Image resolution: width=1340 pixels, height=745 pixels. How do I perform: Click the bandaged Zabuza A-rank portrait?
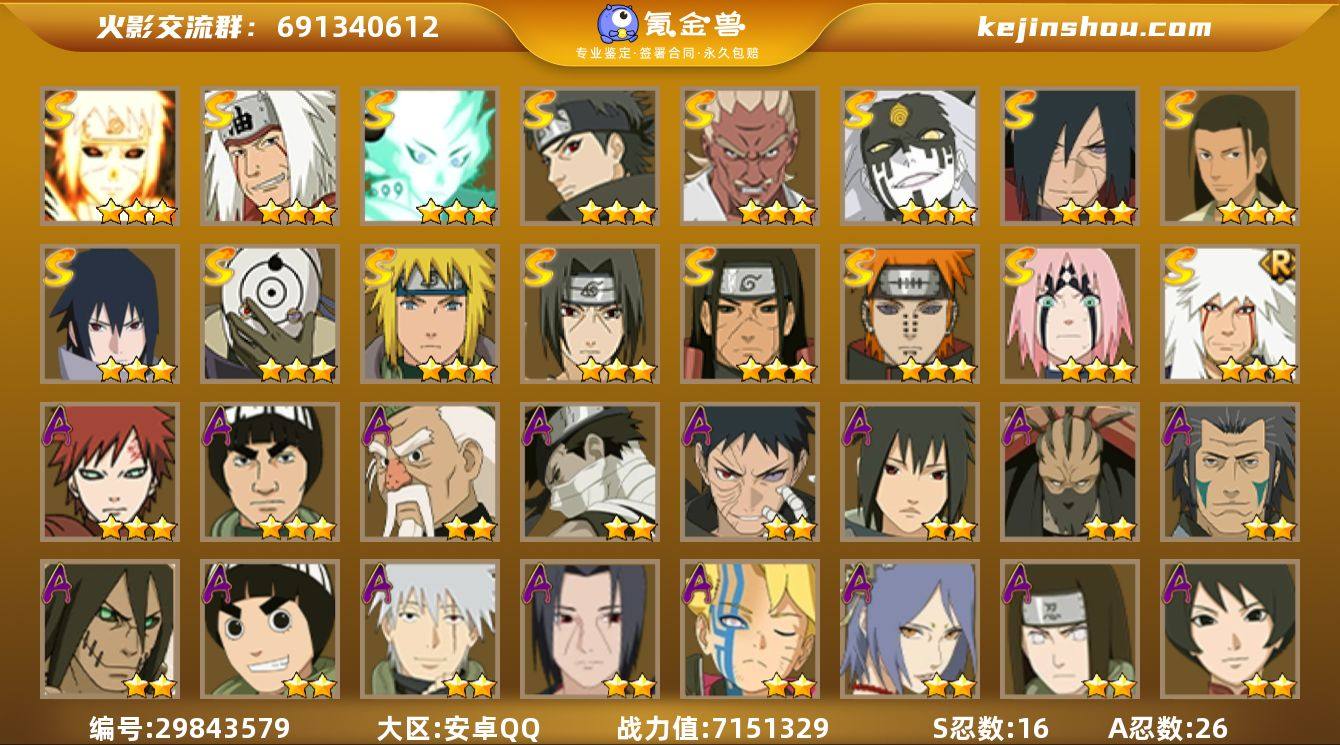[589, 471]
